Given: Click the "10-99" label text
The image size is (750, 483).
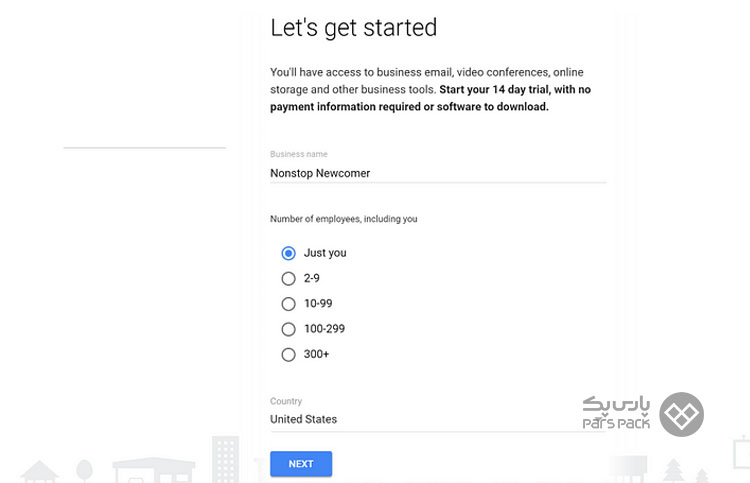Looking at the screenshot, I should point(318,304).
